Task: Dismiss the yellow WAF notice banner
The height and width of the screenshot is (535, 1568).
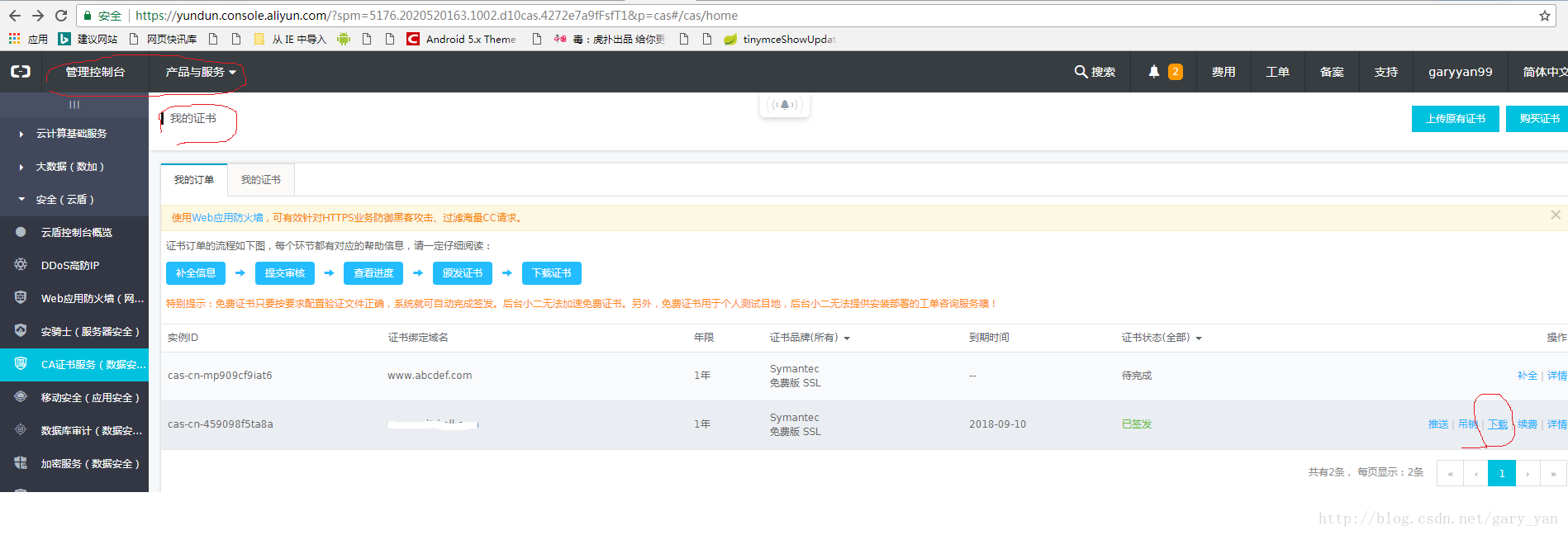Action: (1555, 215)
